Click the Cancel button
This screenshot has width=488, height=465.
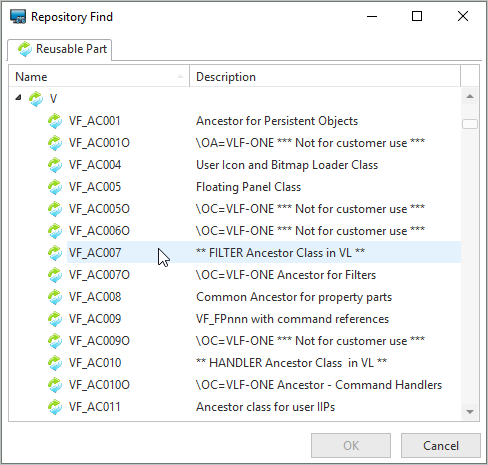[x=441, y=446]
